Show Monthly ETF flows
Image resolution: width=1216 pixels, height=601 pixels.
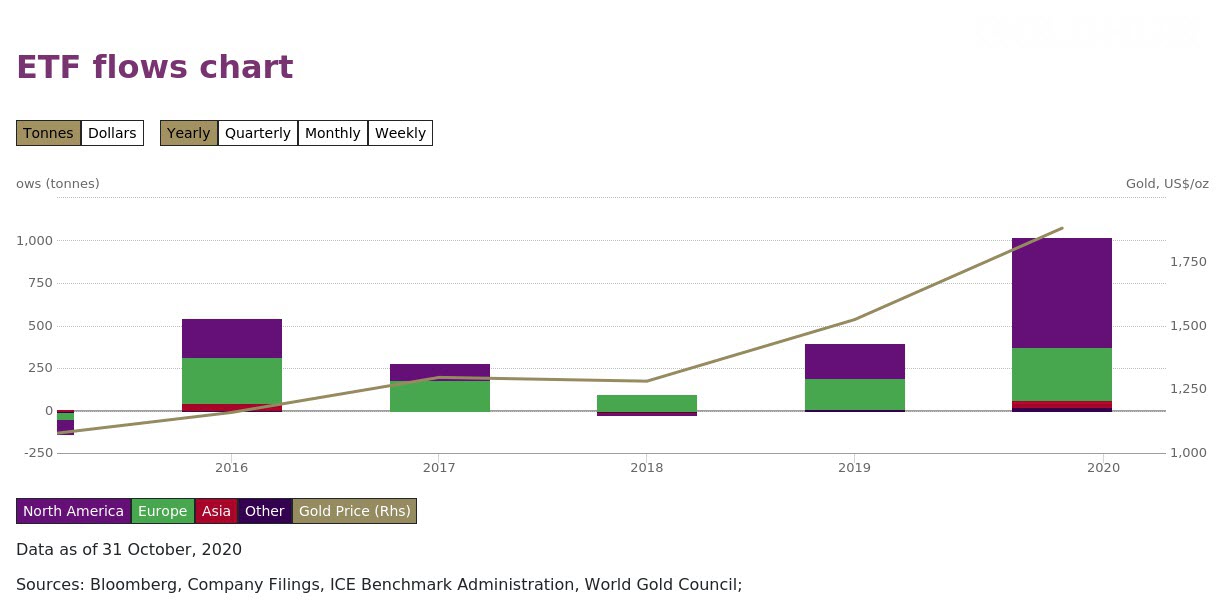[332, 133]
